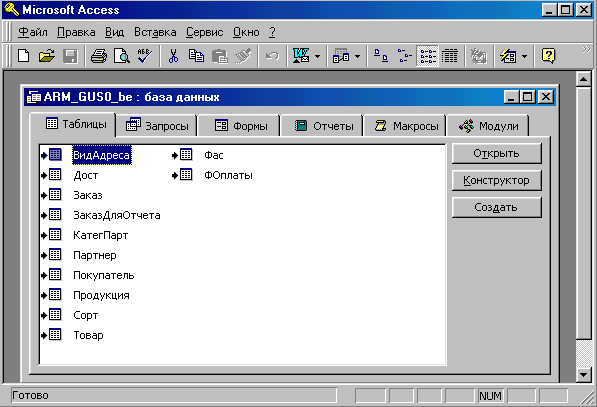Click the linked table icon beside Товар
The width and height of the screenshot is (597, 407).
(x=51, y=335)
